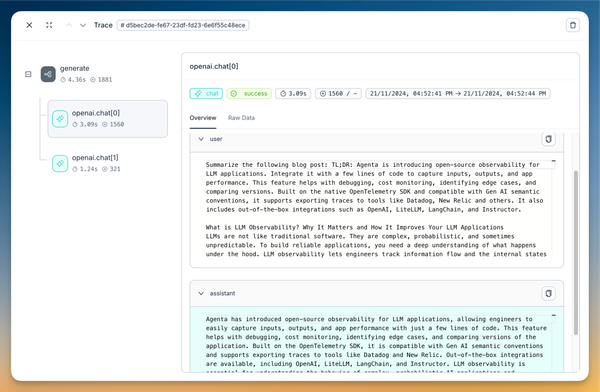600x392 pixels.
Task: Click the openai.chat[1] sparkle icon
Action: pyautogui.click(x=60, y=163)
